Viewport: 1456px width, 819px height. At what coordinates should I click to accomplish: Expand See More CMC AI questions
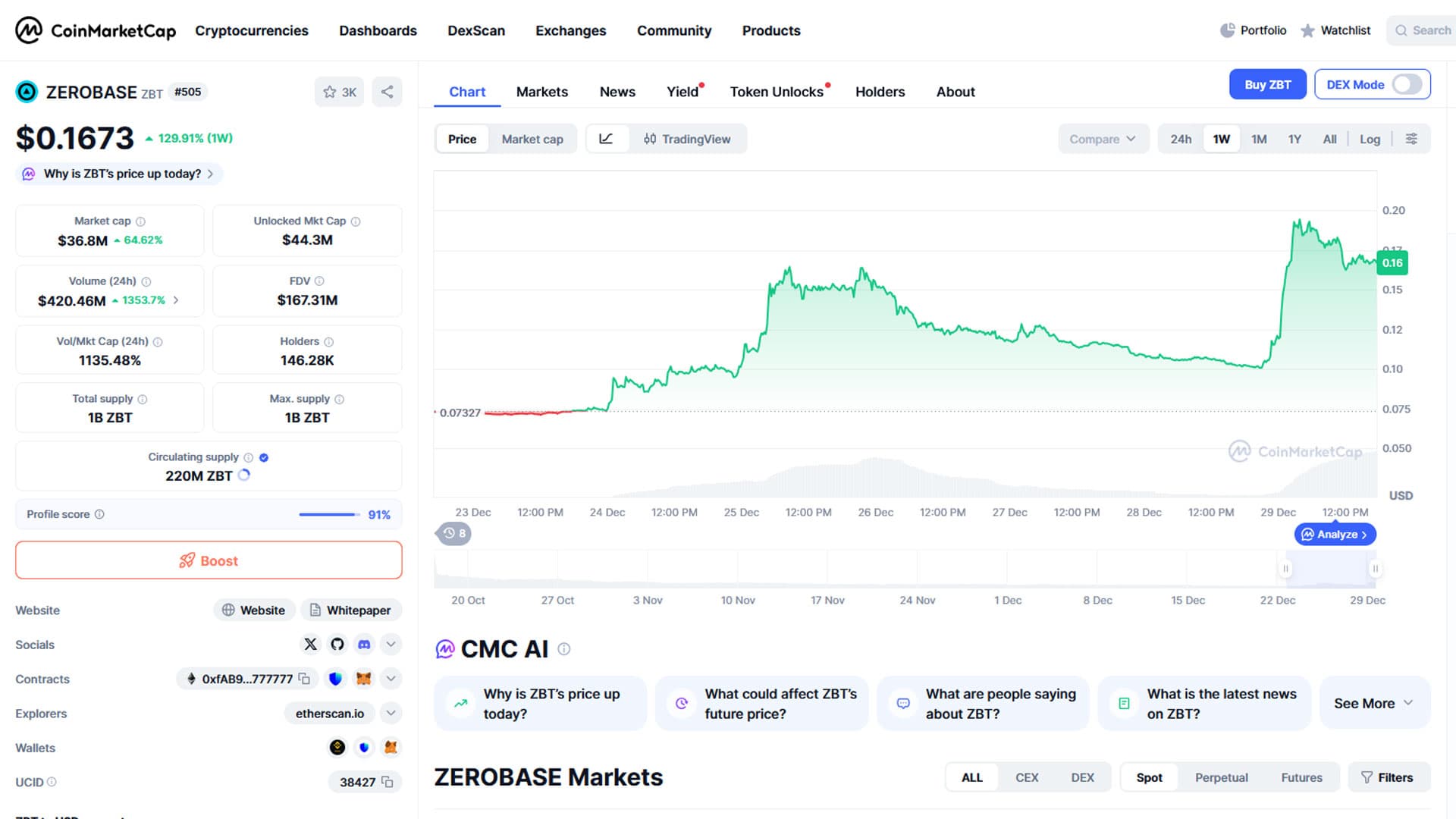point(1373,703)
